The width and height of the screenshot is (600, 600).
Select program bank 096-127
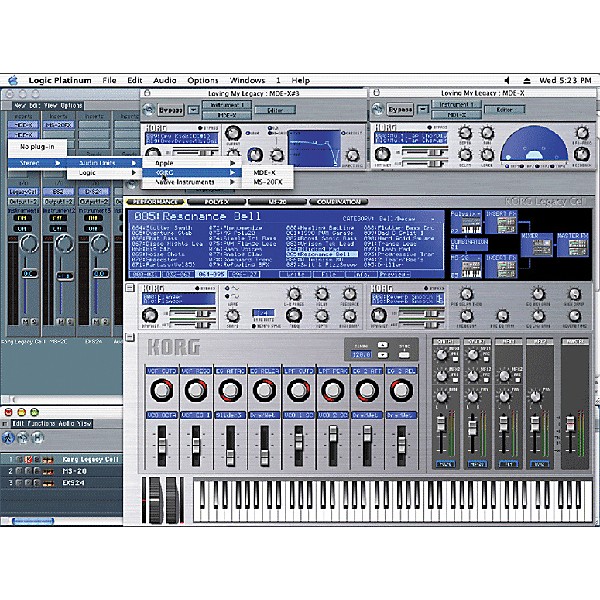(244, 274)
